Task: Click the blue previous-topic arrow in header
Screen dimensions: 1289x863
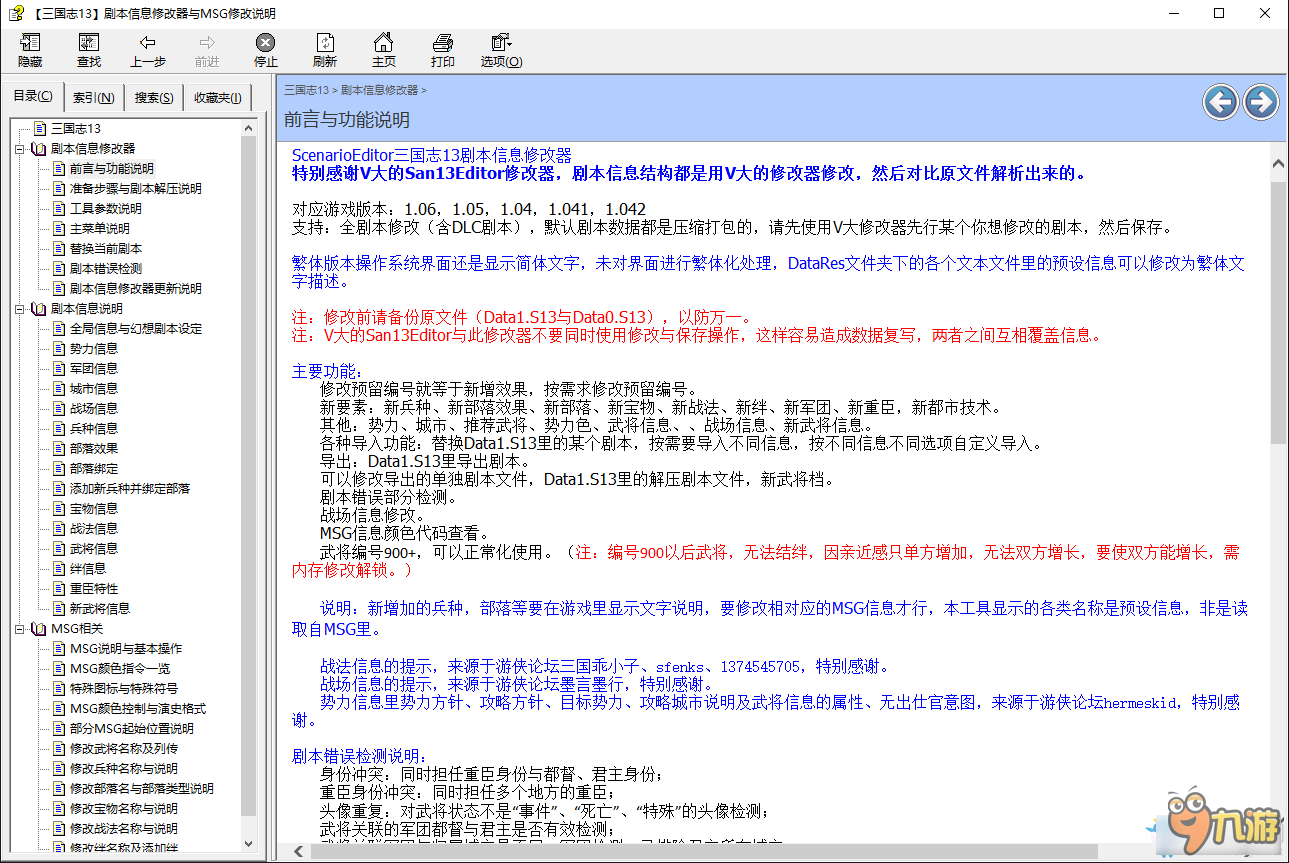Action: pyautogui.click(x=1221, y=102)
